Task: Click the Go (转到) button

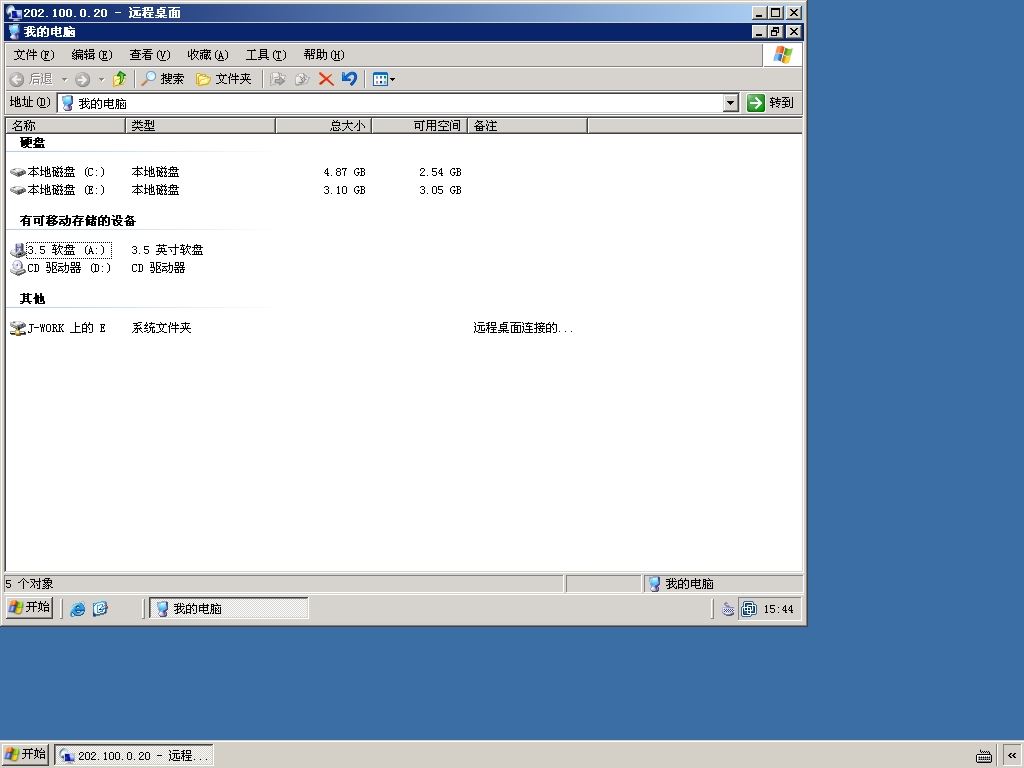Action: pos(771,103)
